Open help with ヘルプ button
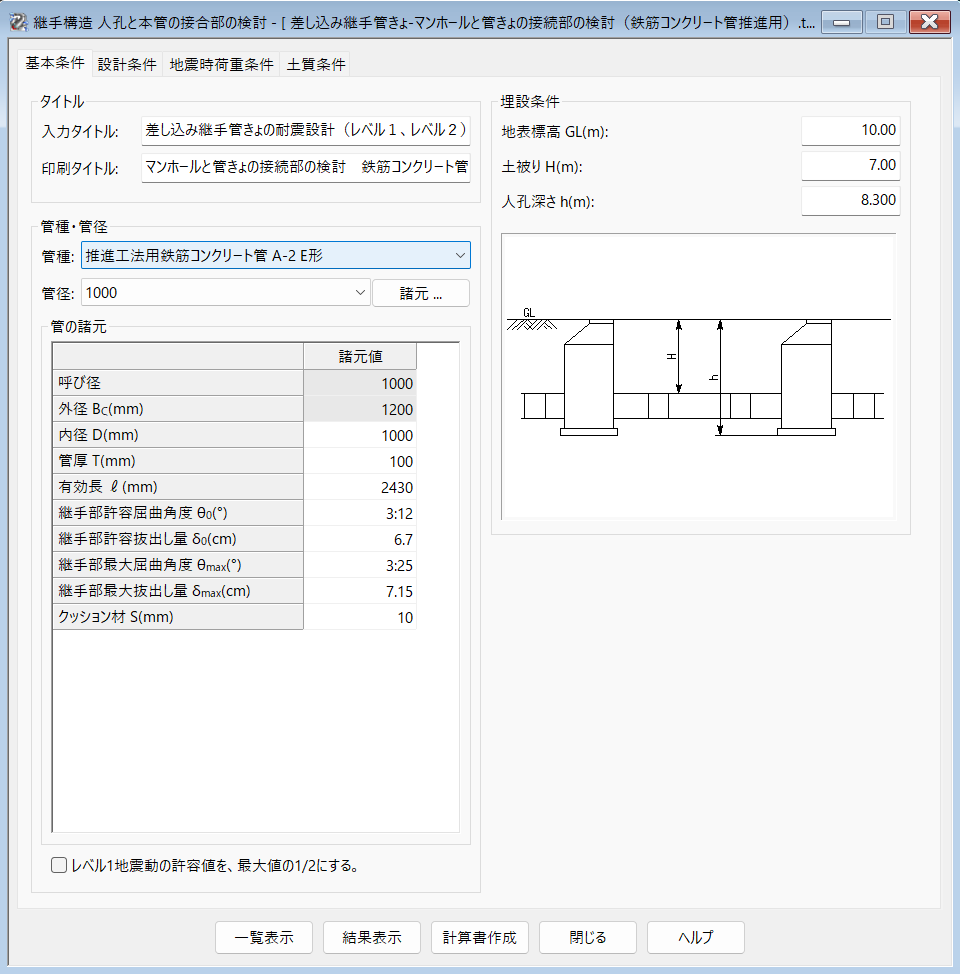The width and height of the screenshot is (960, 974). pos(696,938)
